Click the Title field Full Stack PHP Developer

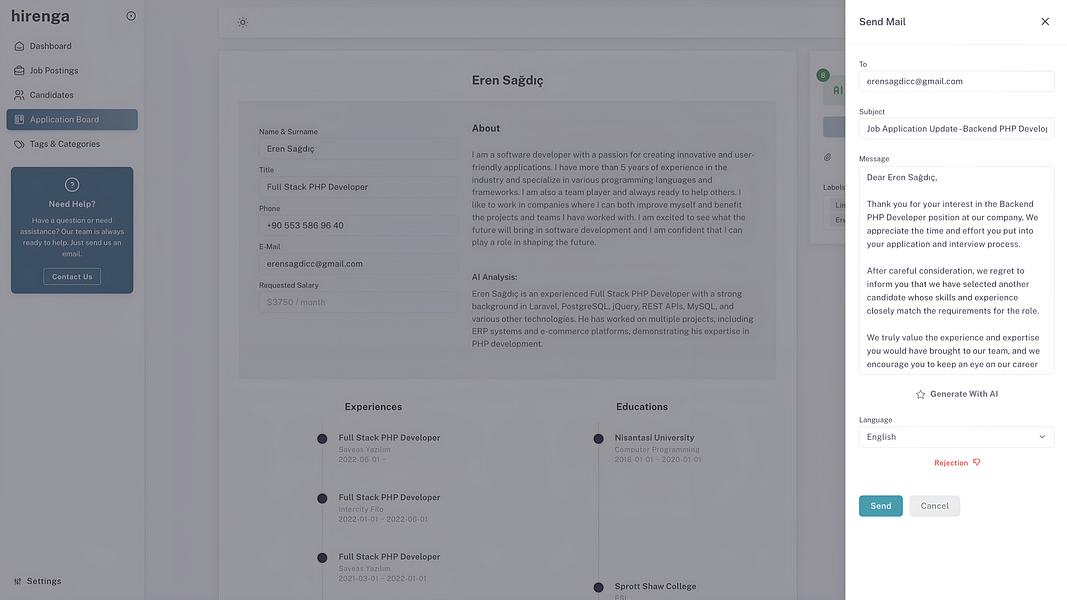pos(359,187)
